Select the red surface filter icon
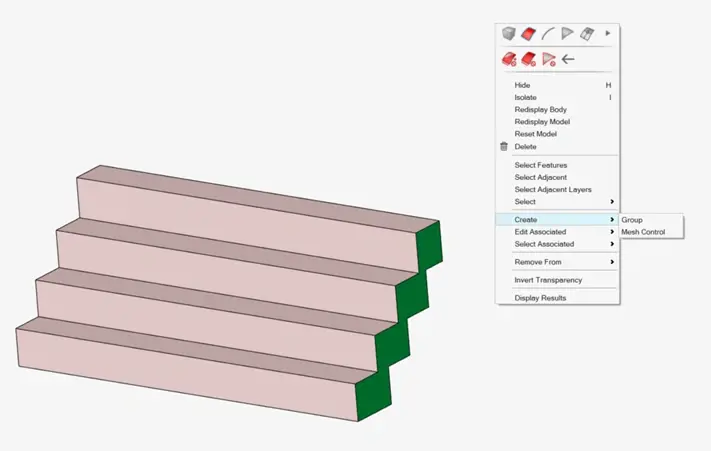 pyautogui.click(x=528, y=34)
